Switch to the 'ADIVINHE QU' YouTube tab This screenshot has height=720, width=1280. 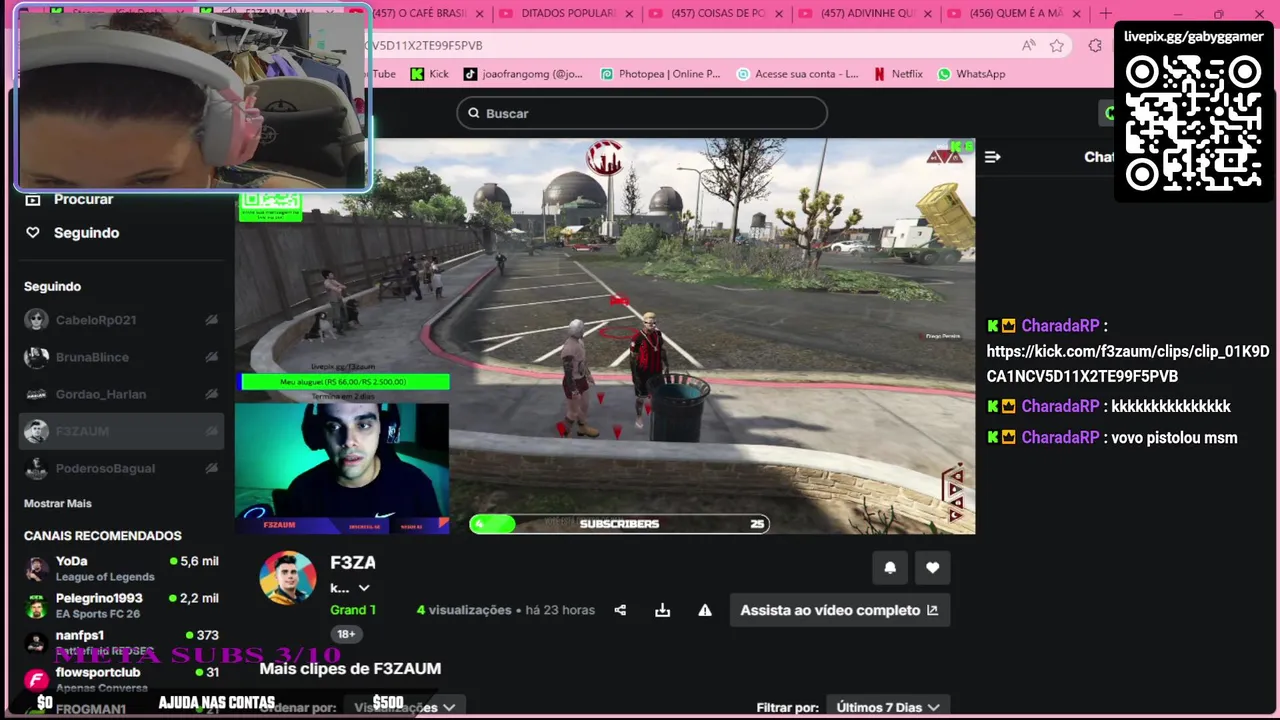point(865,14)
